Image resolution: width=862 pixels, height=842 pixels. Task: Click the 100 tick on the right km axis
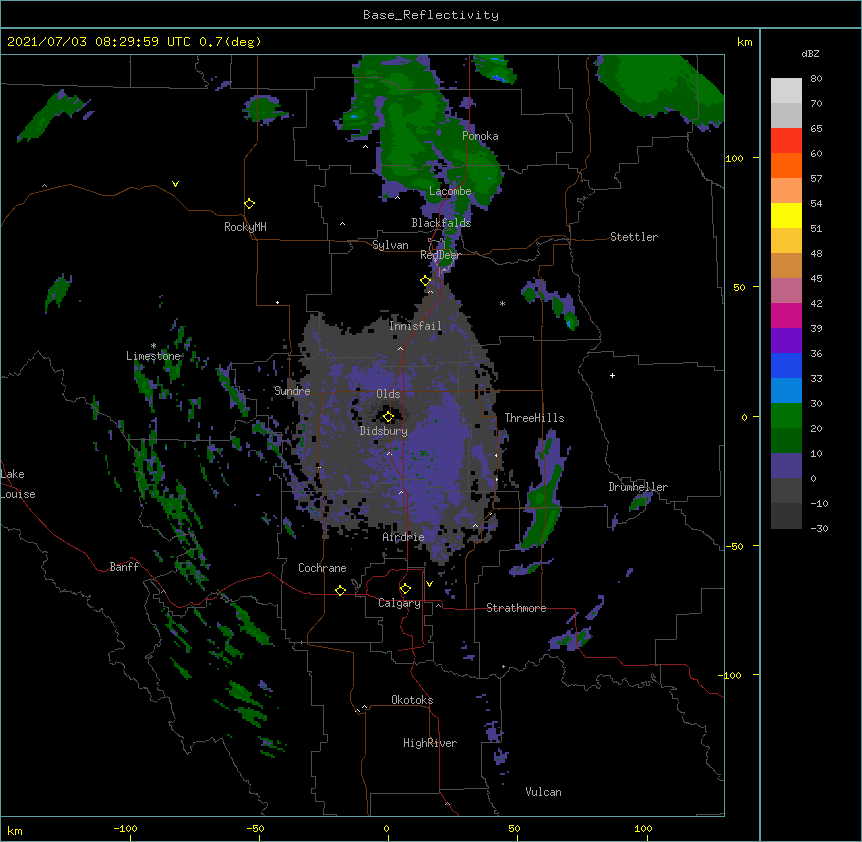[734, 158]
